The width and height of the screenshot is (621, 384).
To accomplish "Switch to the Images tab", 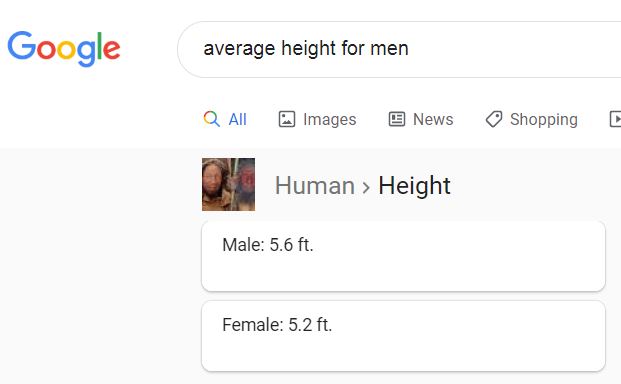I will (329, 120).
